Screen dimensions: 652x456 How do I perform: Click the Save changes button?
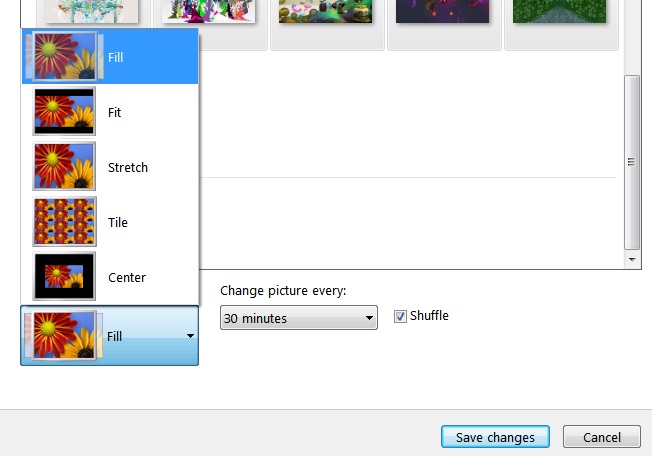(495, 437)
